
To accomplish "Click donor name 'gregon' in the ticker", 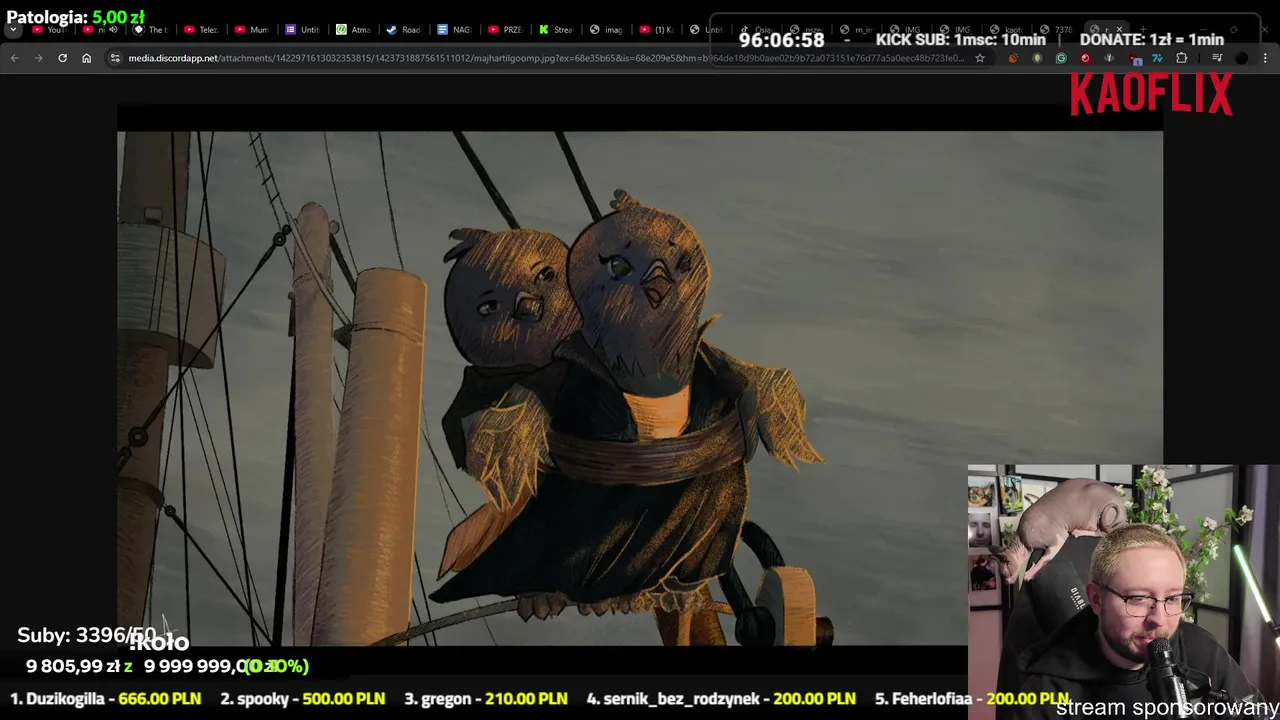I will (x=446, y=699).
